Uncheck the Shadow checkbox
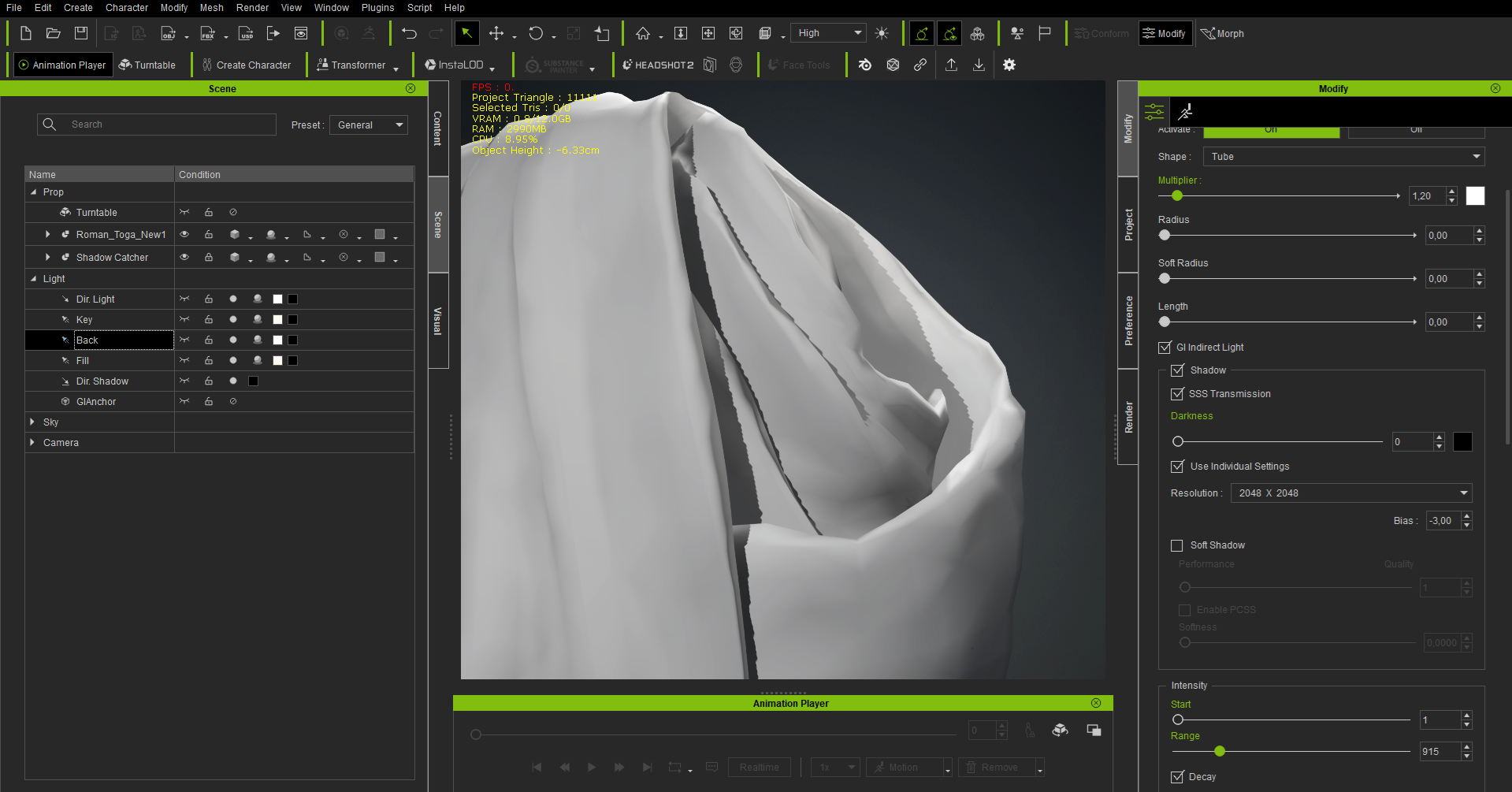Viewport: 1512px width, 792px height. click(x=1177, y=370)
